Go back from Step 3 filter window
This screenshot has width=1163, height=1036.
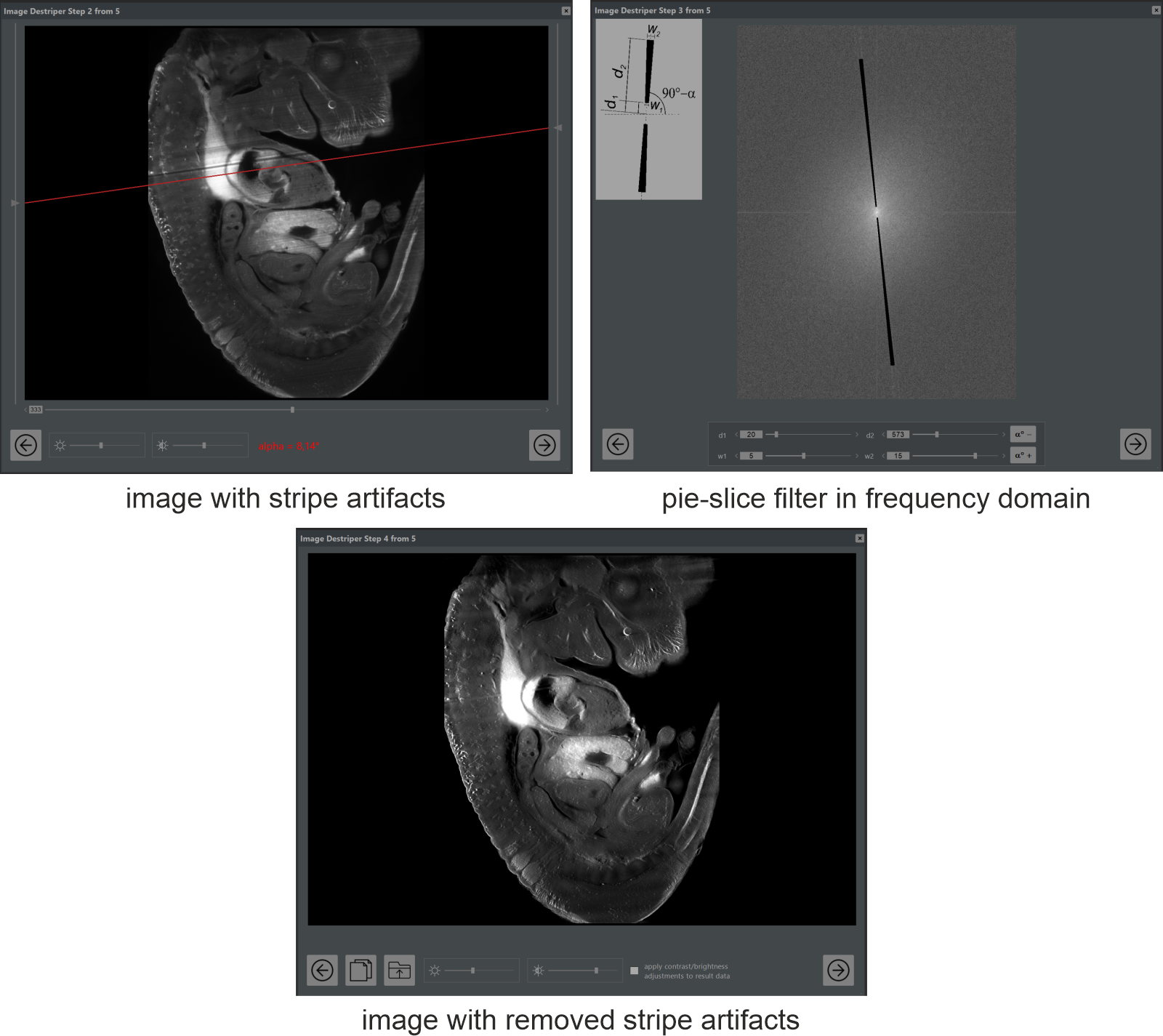click(x=618, y=444)
